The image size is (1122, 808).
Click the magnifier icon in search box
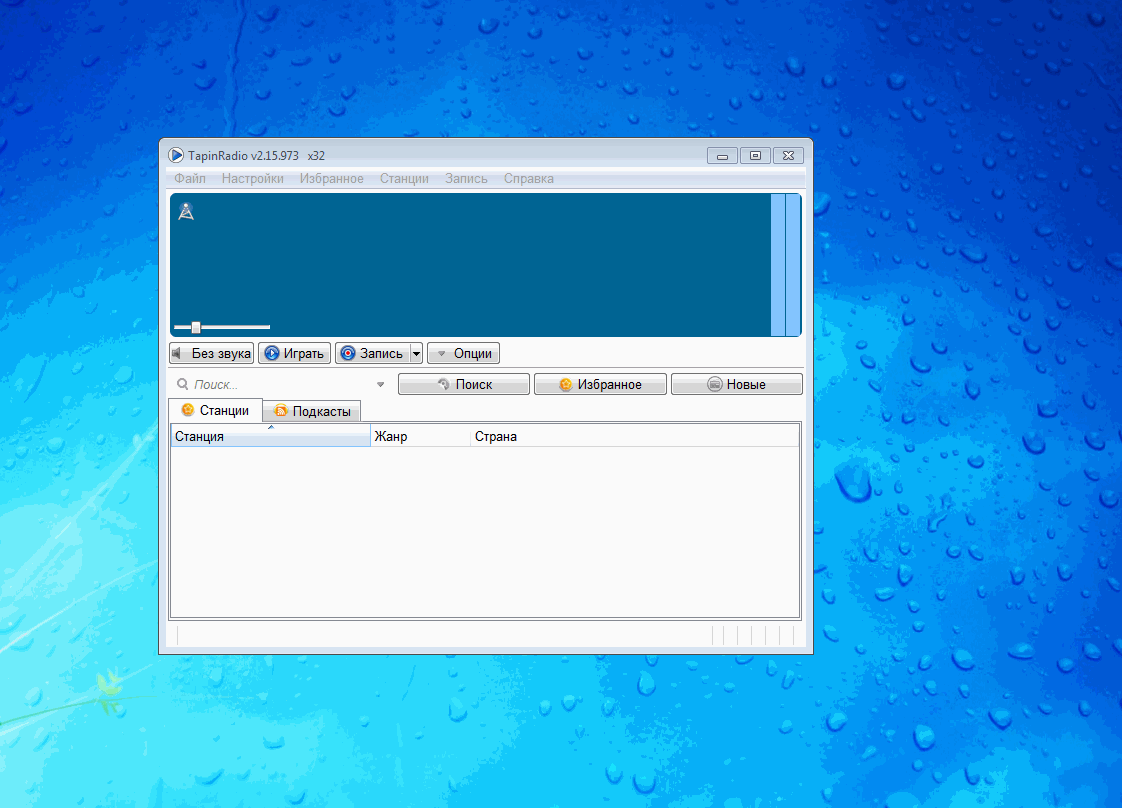[x=182, y=384]
